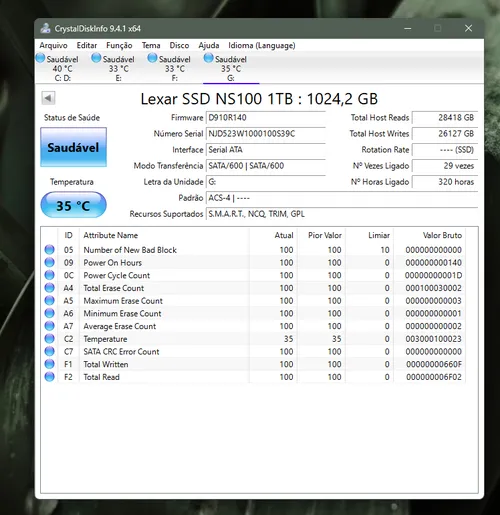Click the Lexar SSD NS100 1TB title
This screenshot has height=515, width=500.
[x=259, y=99]
